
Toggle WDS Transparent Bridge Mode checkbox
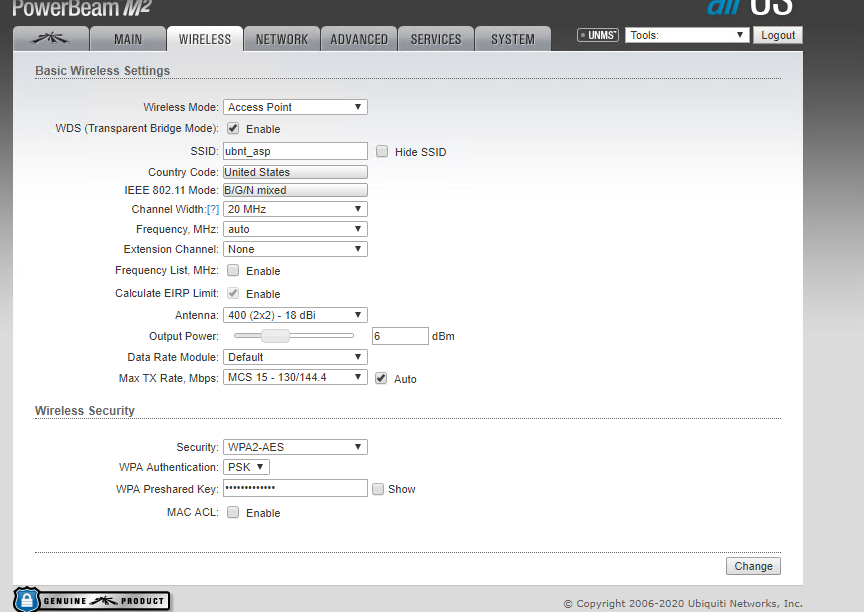click(233, 128)
